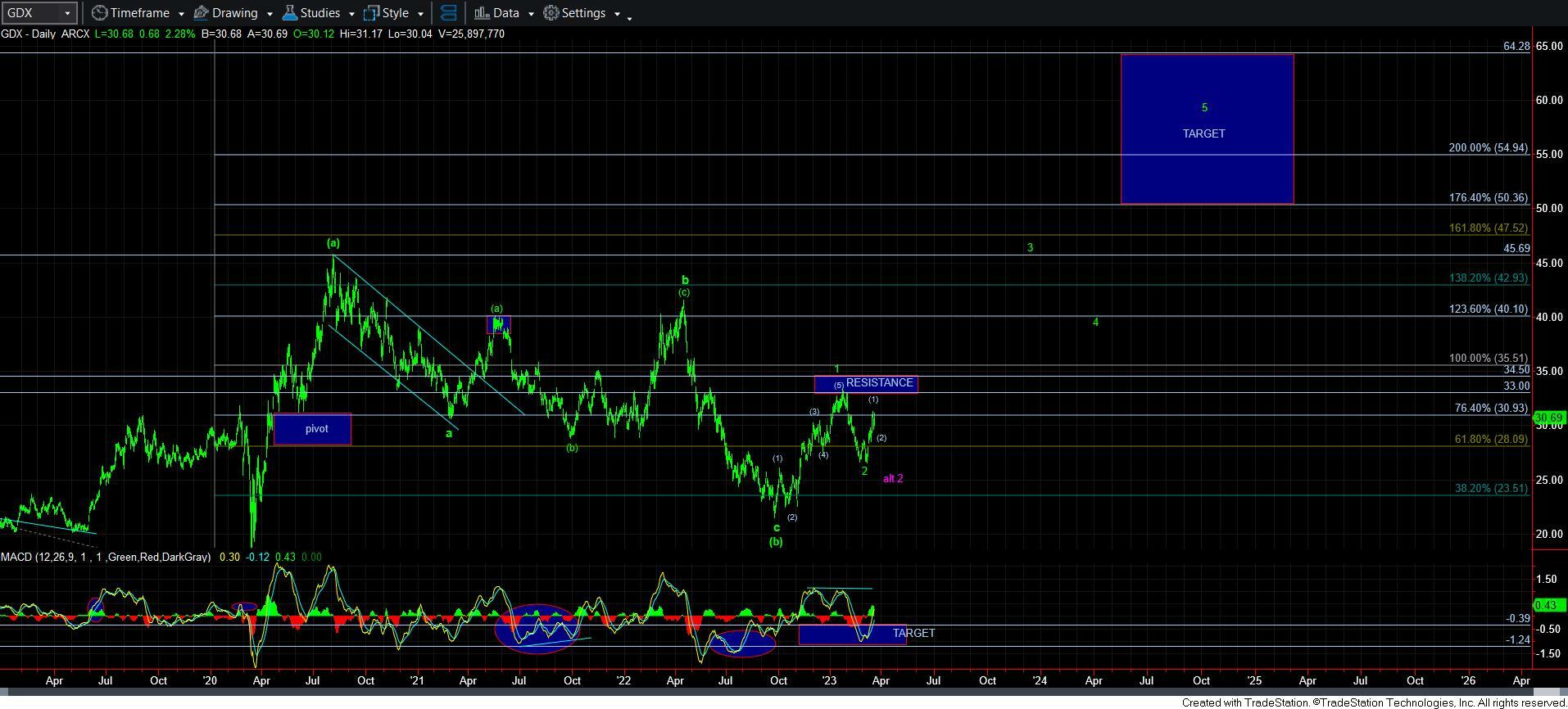
Task: Click the '61.80% (28.09)' Fibonacci label
Action: point(1491,440)
